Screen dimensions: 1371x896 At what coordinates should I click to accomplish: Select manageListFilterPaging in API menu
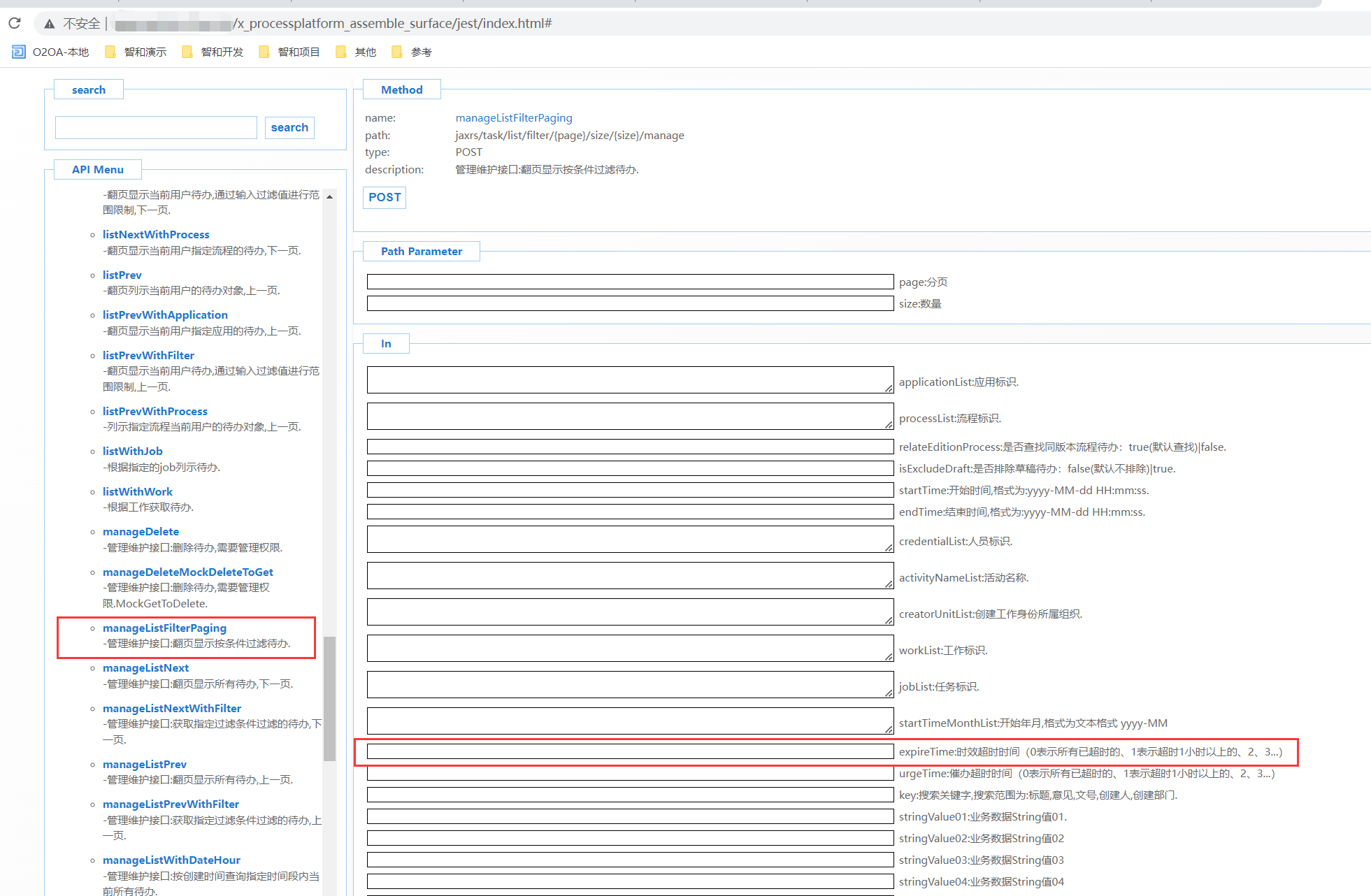[164, 628]
